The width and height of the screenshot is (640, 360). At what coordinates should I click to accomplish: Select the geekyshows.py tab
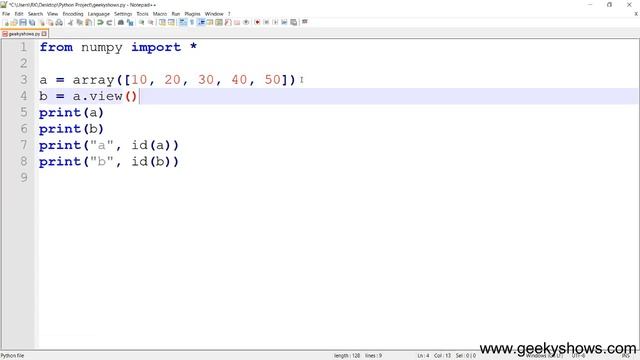(24, 34)
